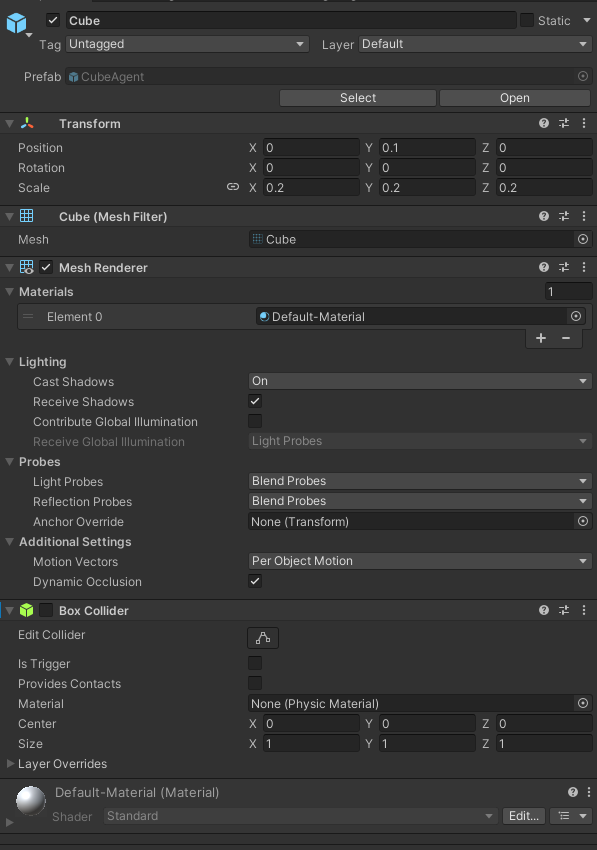Click the Default-Material sphere preview swatch
The width and height of the screenshot is (597, 850).
click(x=29, y=800)
